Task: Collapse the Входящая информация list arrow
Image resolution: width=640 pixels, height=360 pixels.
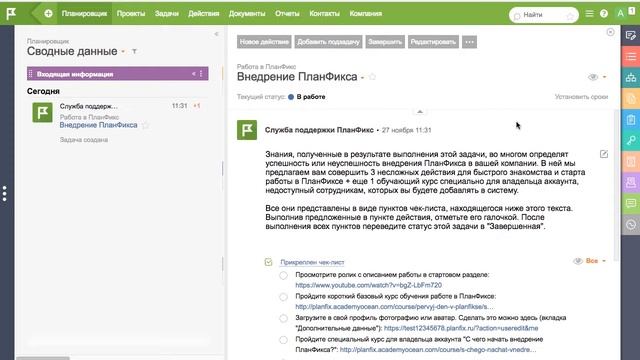Action: pos(193,74)
